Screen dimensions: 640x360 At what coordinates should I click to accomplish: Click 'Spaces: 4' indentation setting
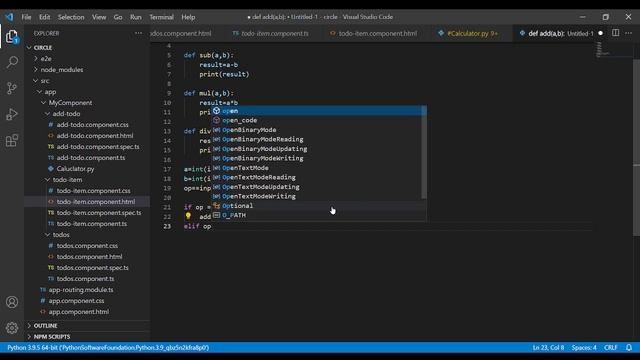pos(584,348)
